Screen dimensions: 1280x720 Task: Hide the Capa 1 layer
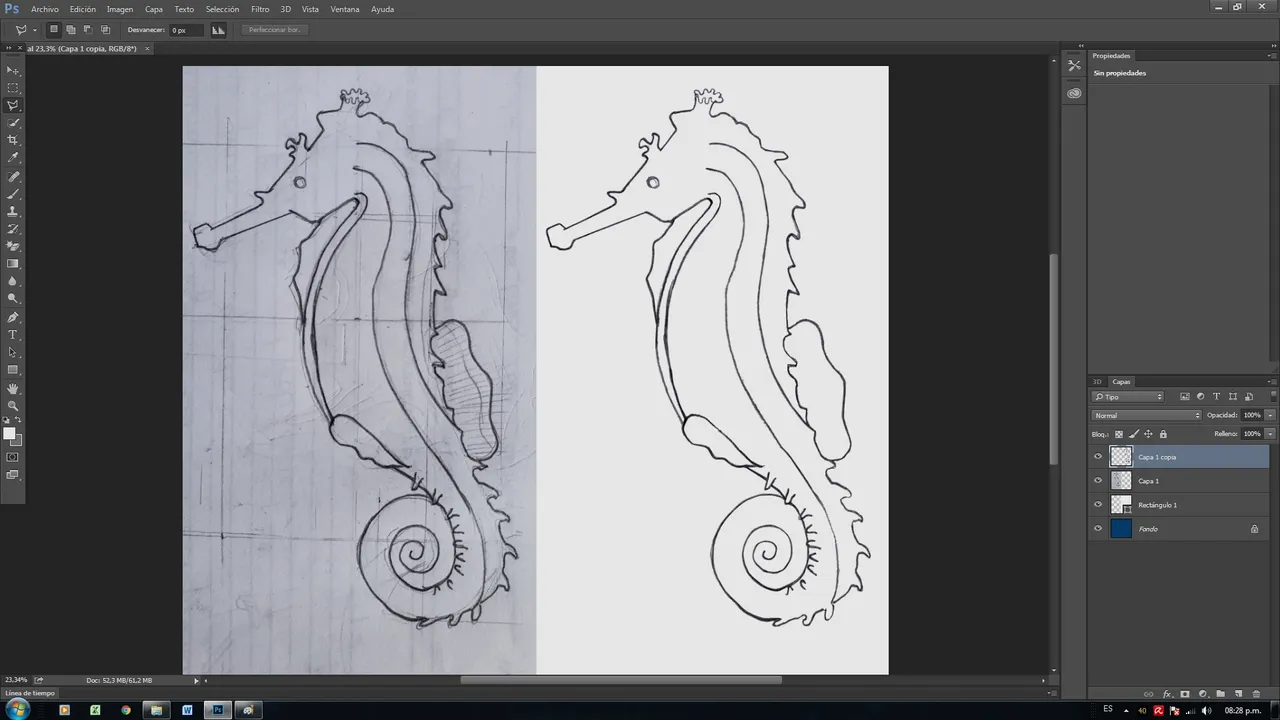(x=1098, y=481)
